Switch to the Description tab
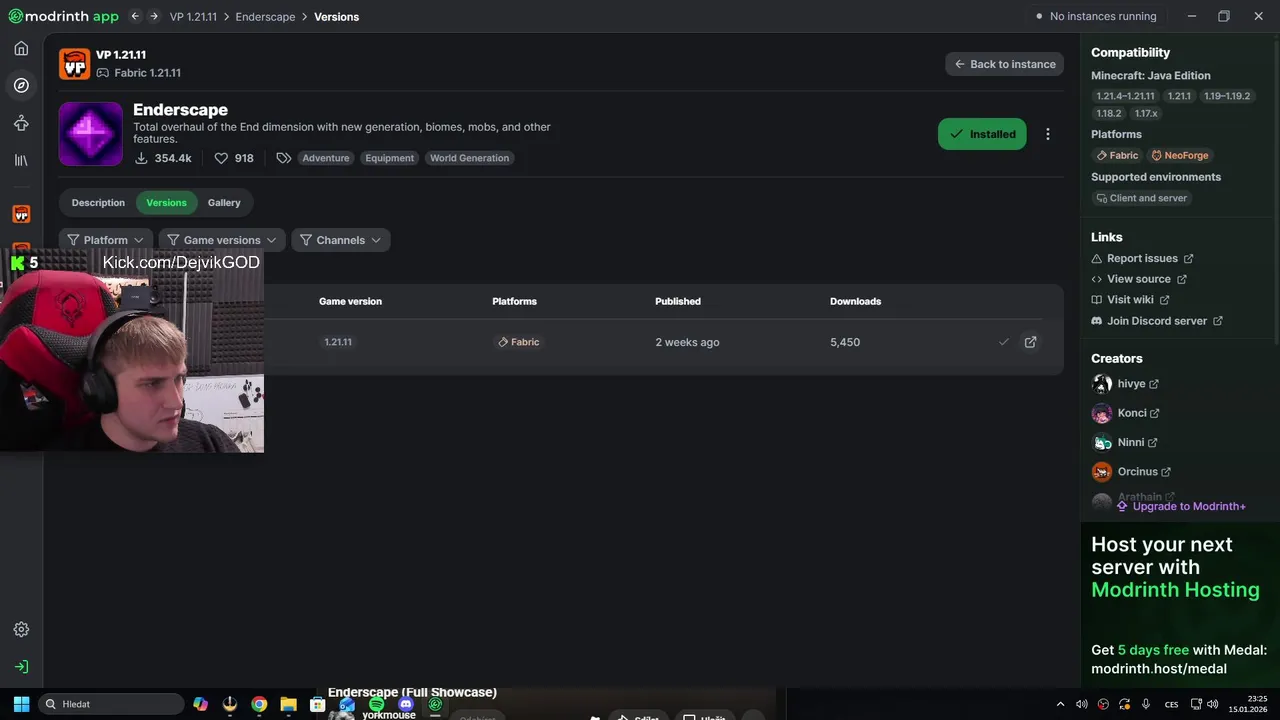The width and height of the screenshot is (1280, 720). click(x=98, y=203)
